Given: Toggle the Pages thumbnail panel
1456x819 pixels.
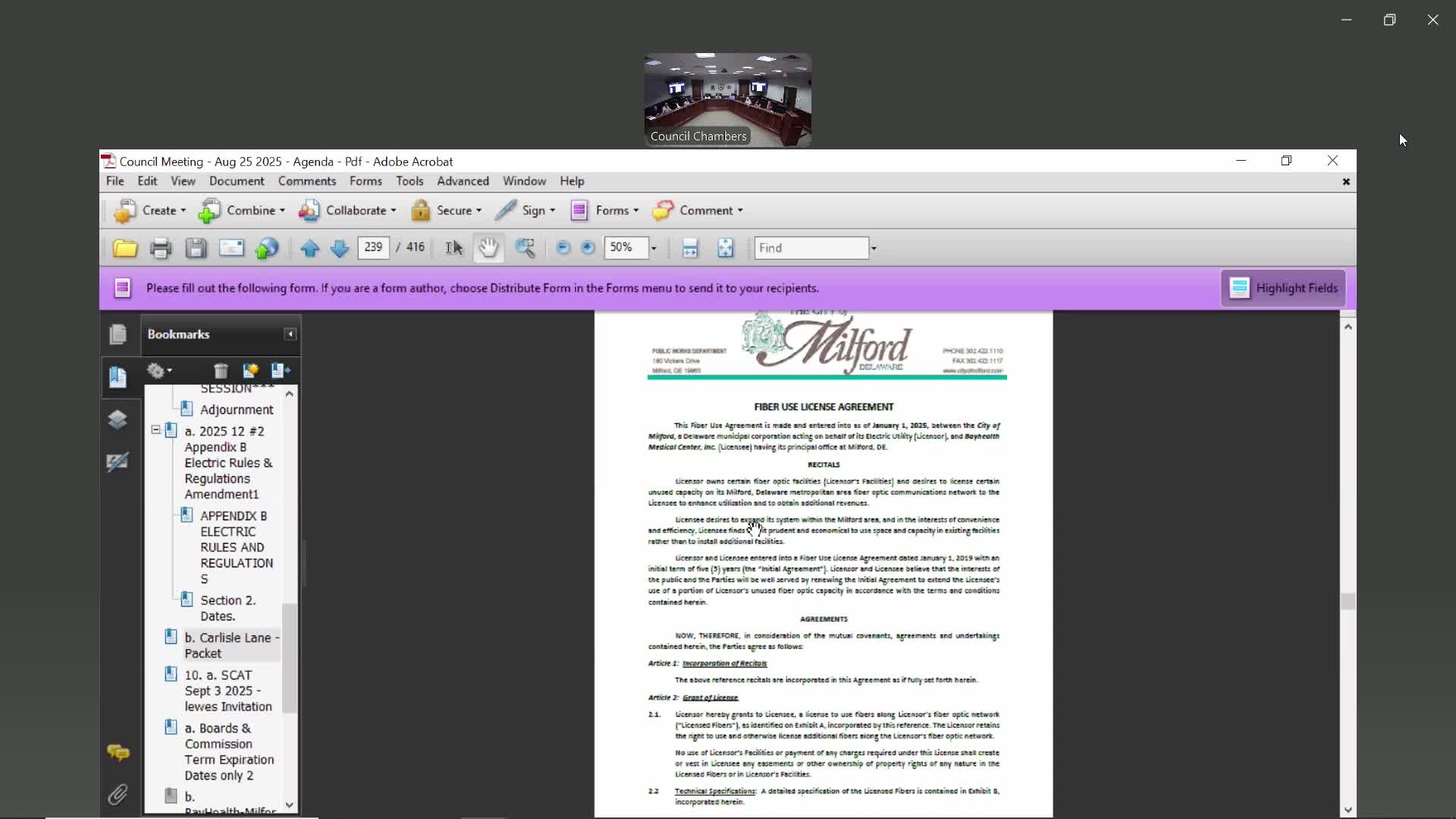Looking at the screenshot, I should pyautogui.click(x=118, y=334).
